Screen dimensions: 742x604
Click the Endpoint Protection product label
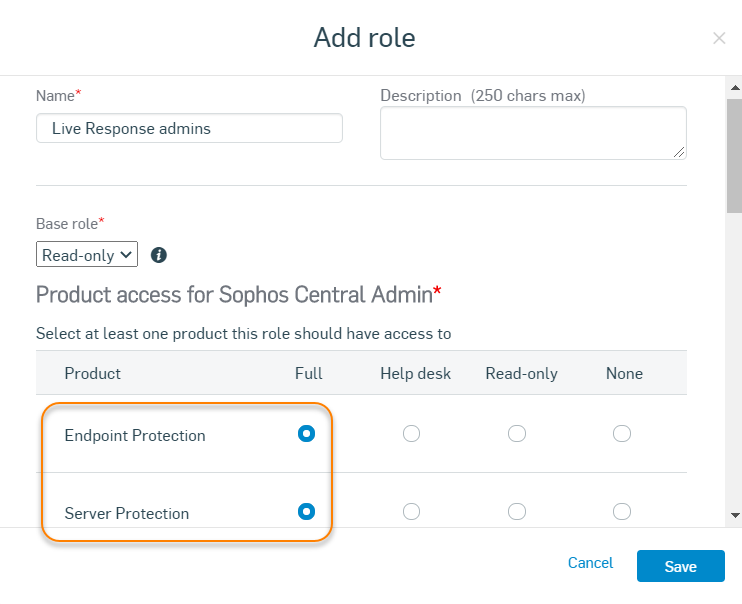click(x=135, y=435)
